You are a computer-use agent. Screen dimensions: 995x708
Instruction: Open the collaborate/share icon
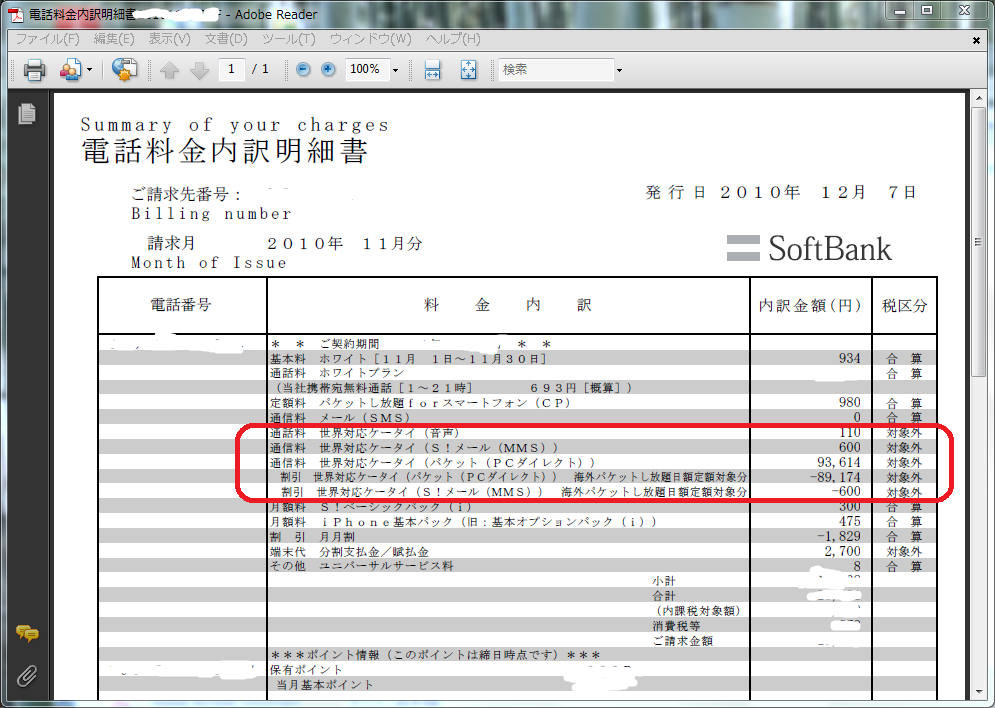[70, 69]
